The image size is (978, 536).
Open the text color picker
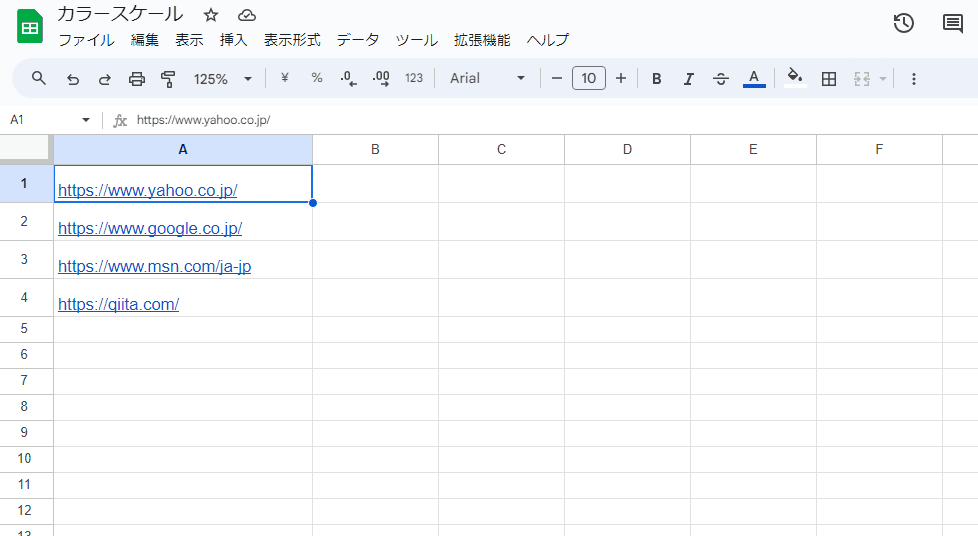(754, 79)
